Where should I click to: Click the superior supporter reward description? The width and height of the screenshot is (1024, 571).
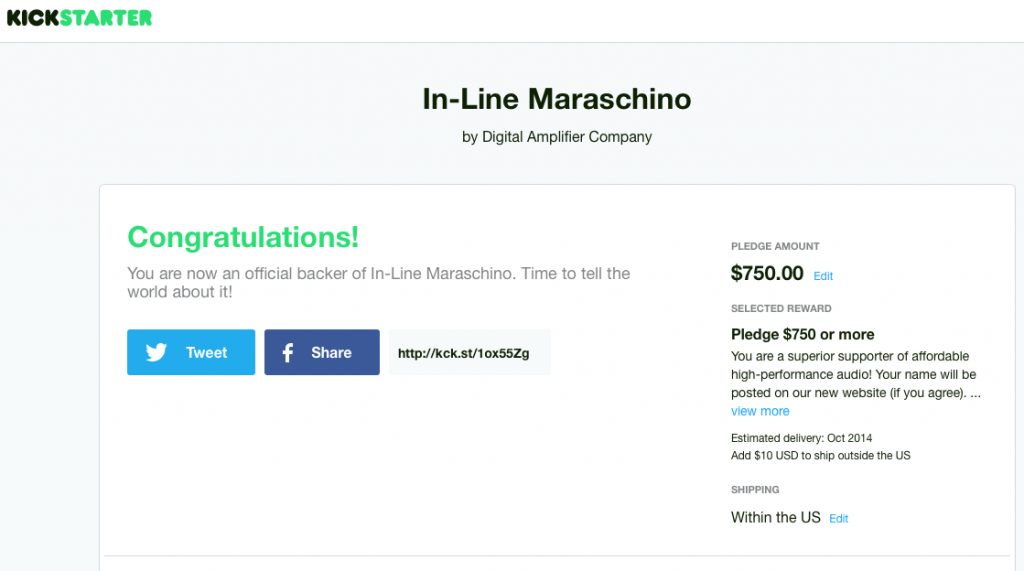[856, 374]
